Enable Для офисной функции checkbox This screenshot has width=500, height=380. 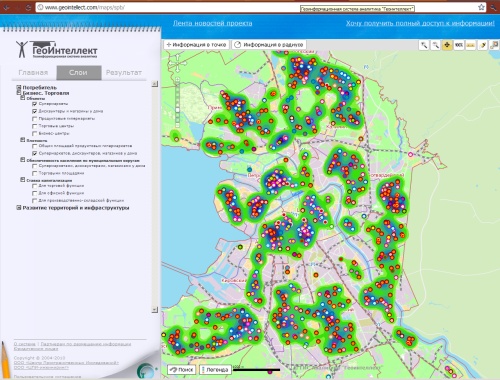pos(34,193)
